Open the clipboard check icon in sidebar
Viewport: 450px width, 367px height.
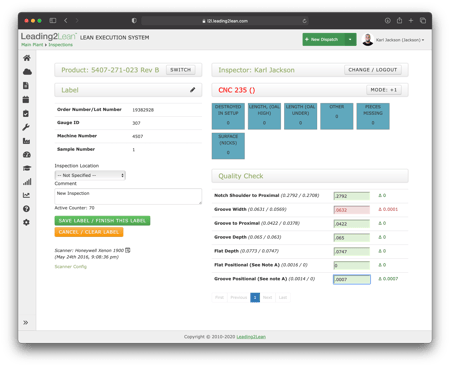pos(26,113)
